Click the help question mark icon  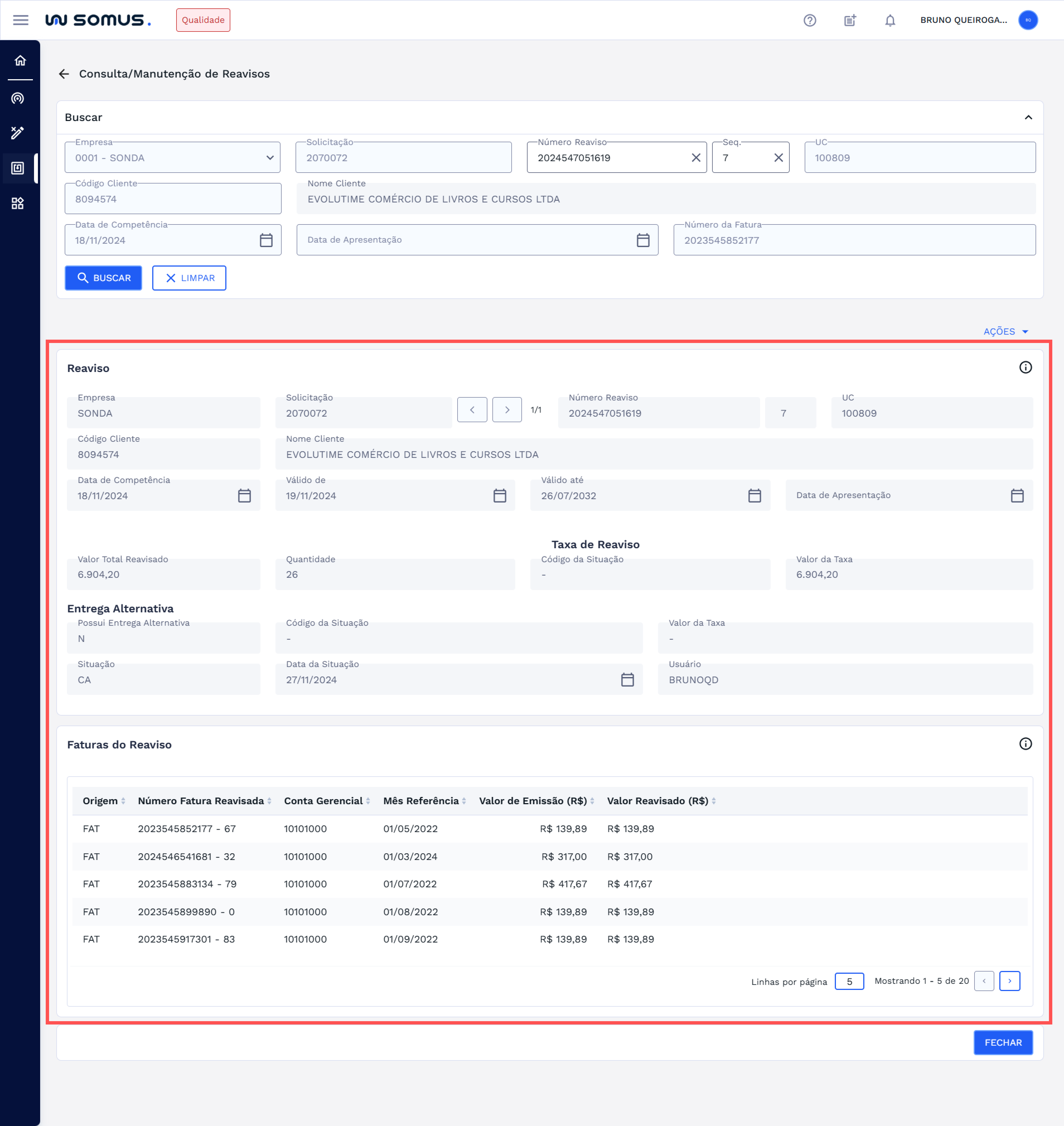809,20
